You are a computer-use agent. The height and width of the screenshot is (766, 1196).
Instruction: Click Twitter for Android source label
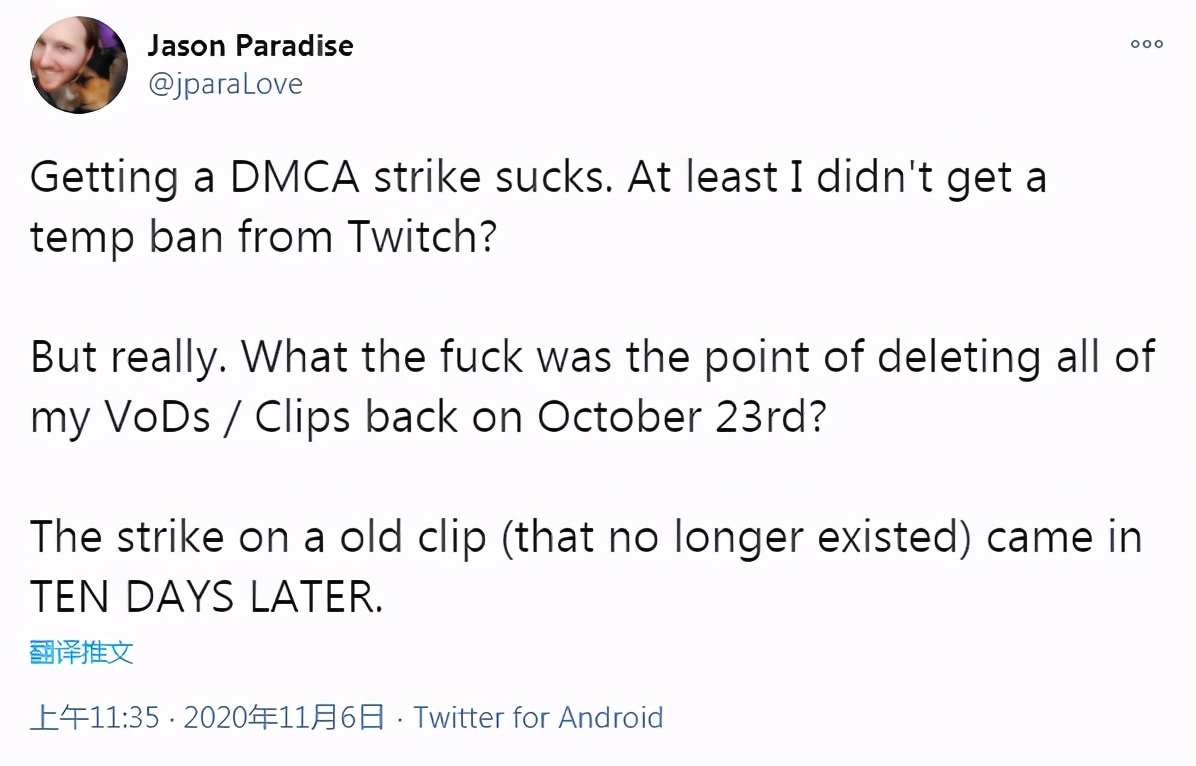(x=539, y=718)
